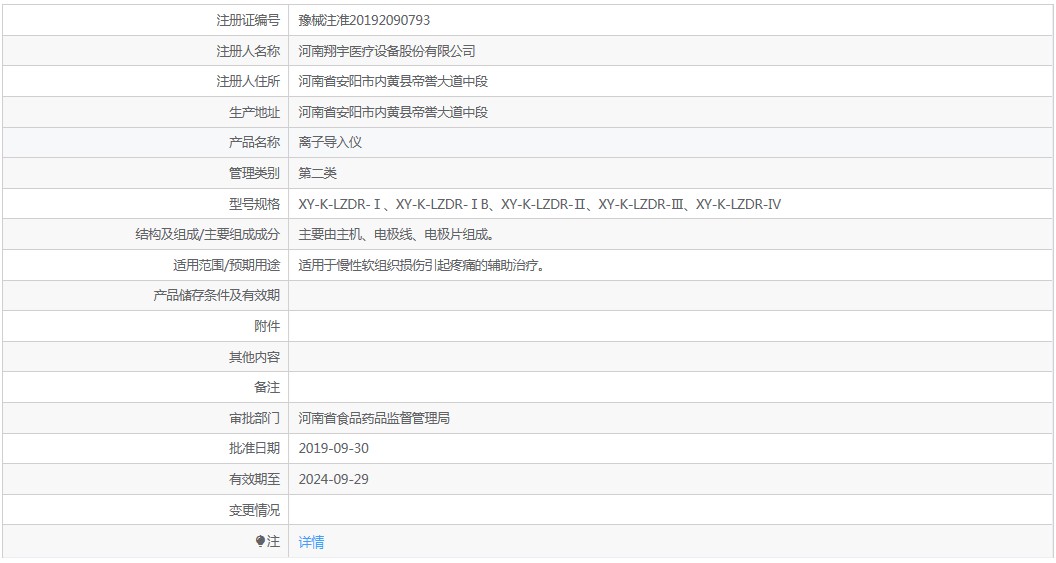Viewport: 1056px width, 563px height.
Task: Click the address value in 生产地址 row
Action: click(393, 112)
